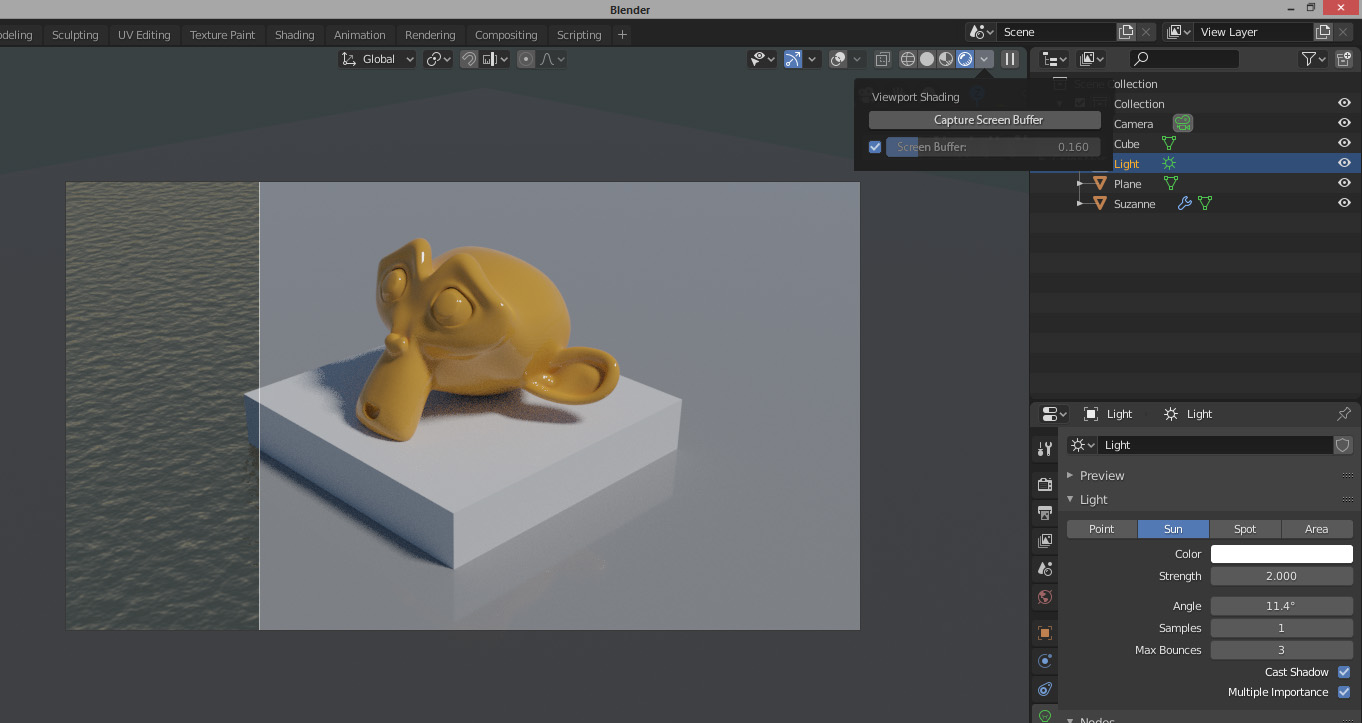Open the Shading workspace tab

point(294,35)
